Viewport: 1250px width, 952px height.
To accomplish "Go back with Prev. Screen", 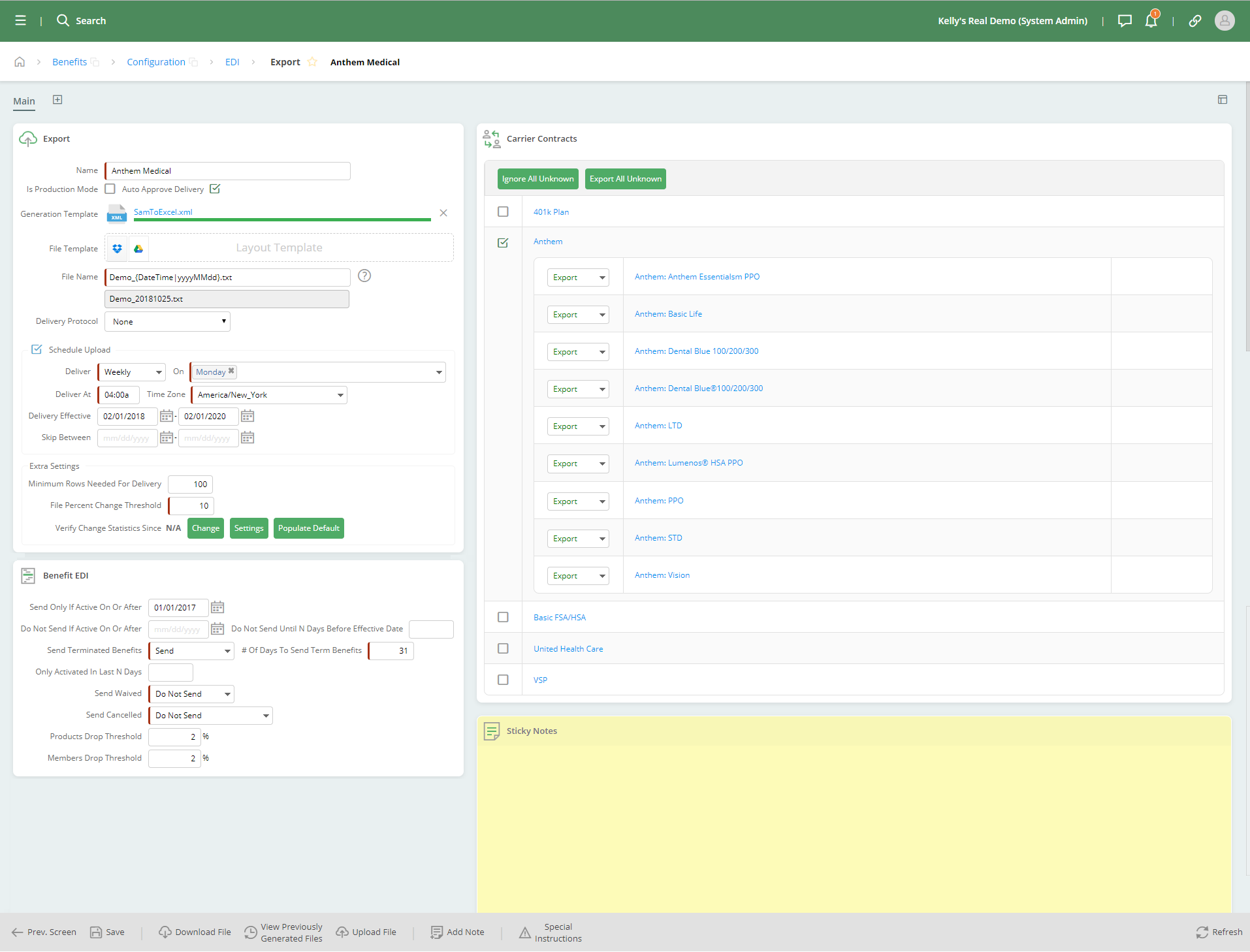I will coord(44,932).
